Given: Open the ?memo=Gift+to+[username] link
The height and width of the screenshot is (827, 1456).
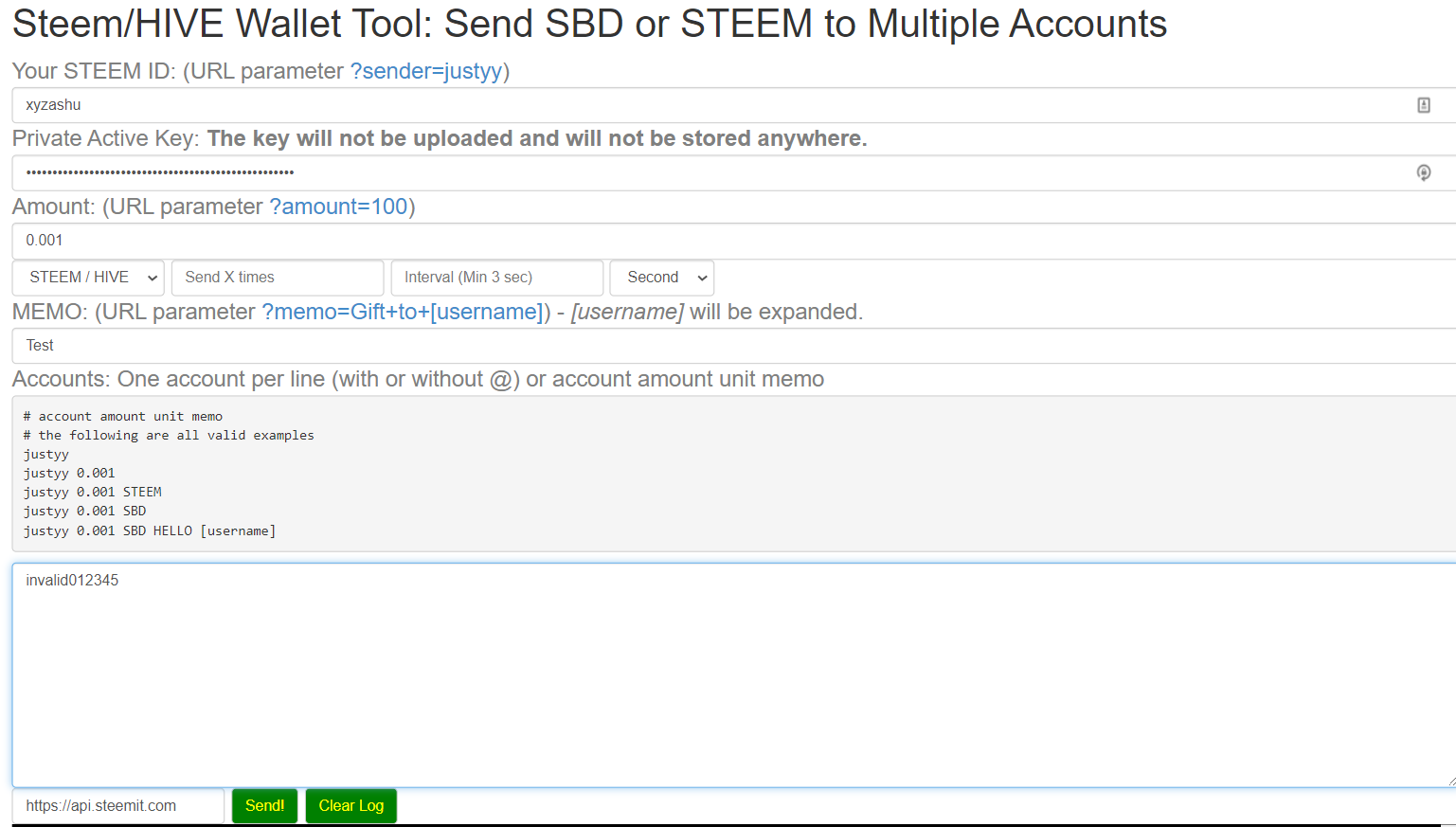Looking at the screenshot, I should (x=403, y=312).
